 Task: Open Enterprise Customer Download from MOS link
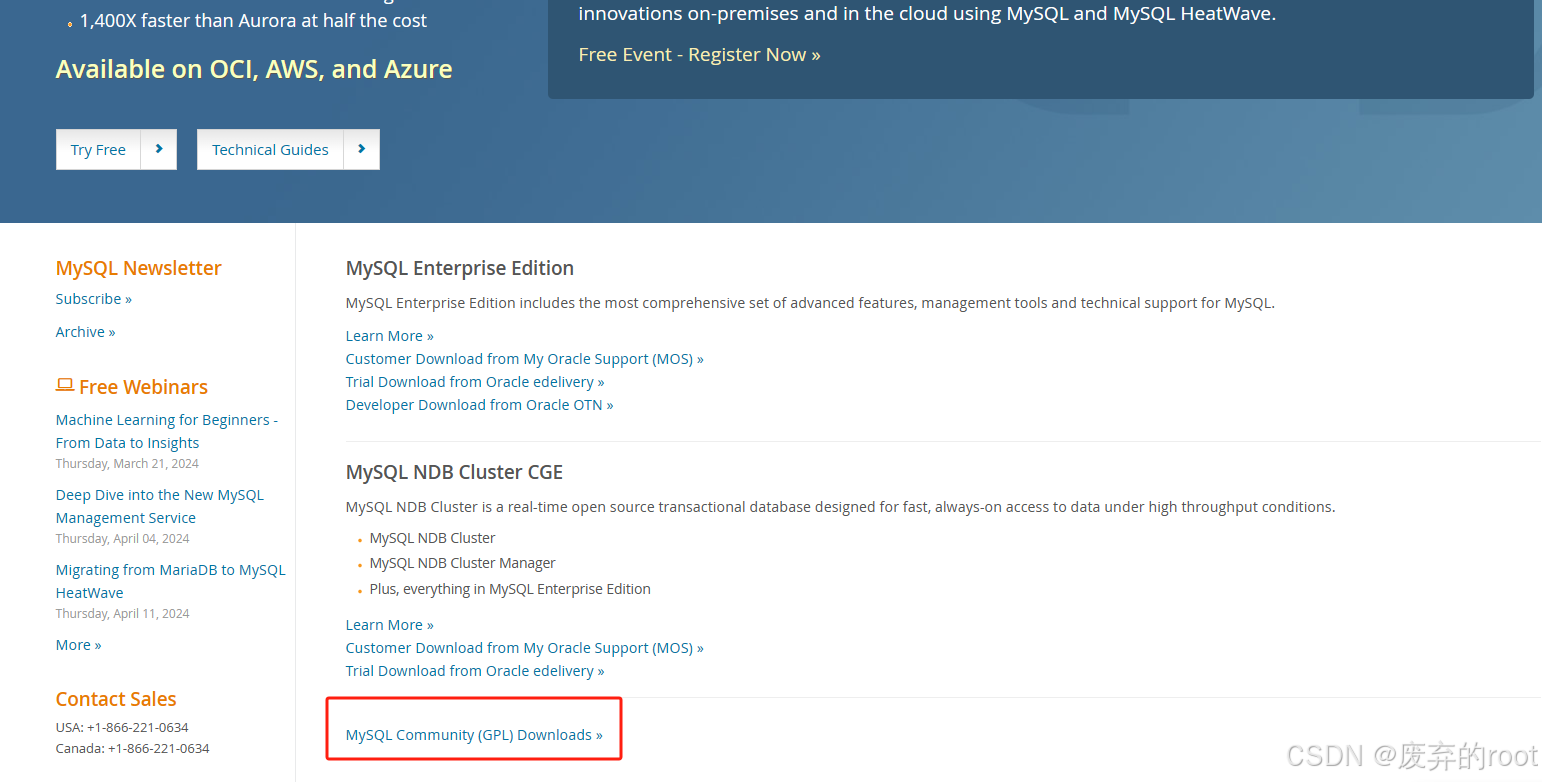525,359
